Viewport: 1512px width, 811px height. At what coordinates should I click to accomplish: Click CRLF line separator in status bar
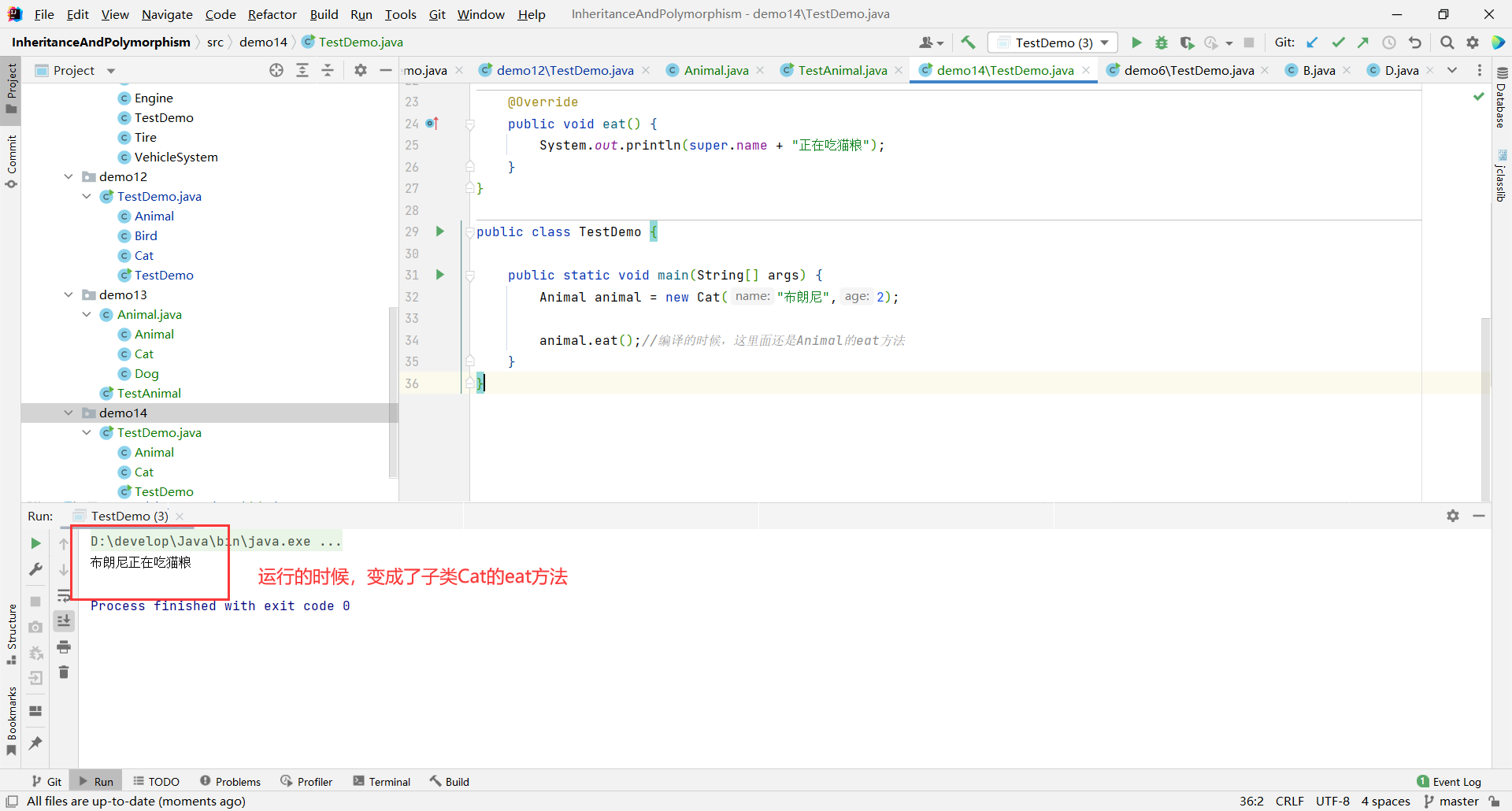pyautogui.click(x=1289, y=801)
